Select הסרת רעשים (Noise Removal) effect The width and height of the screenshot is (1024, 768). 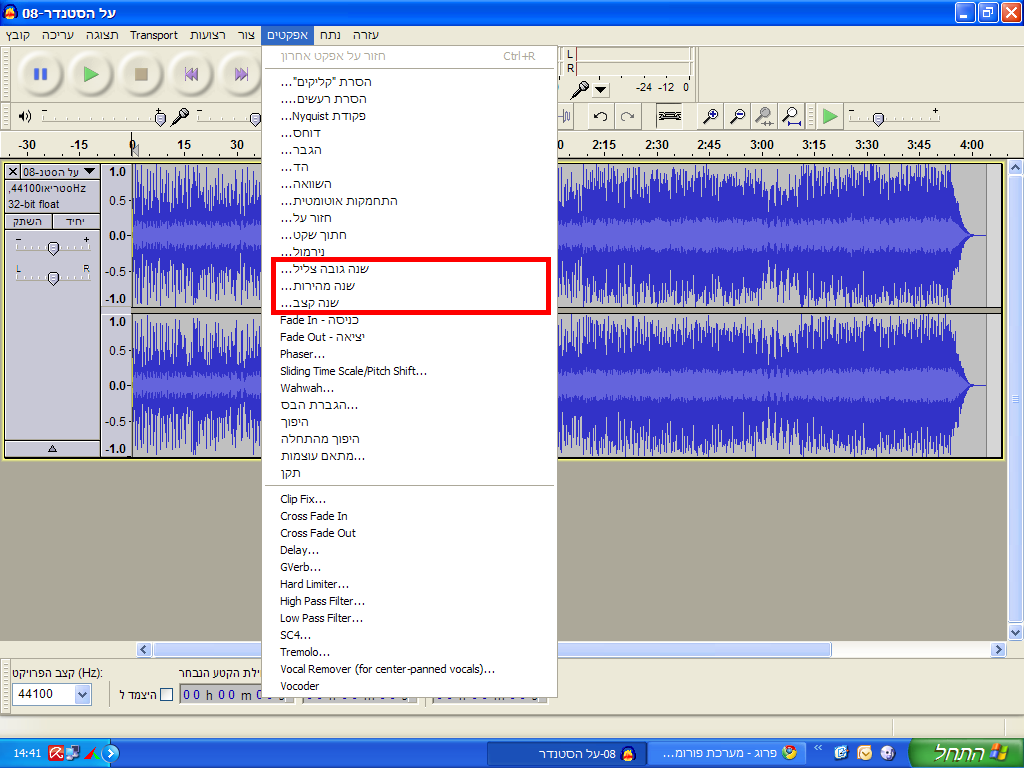(x=409, y=99)
